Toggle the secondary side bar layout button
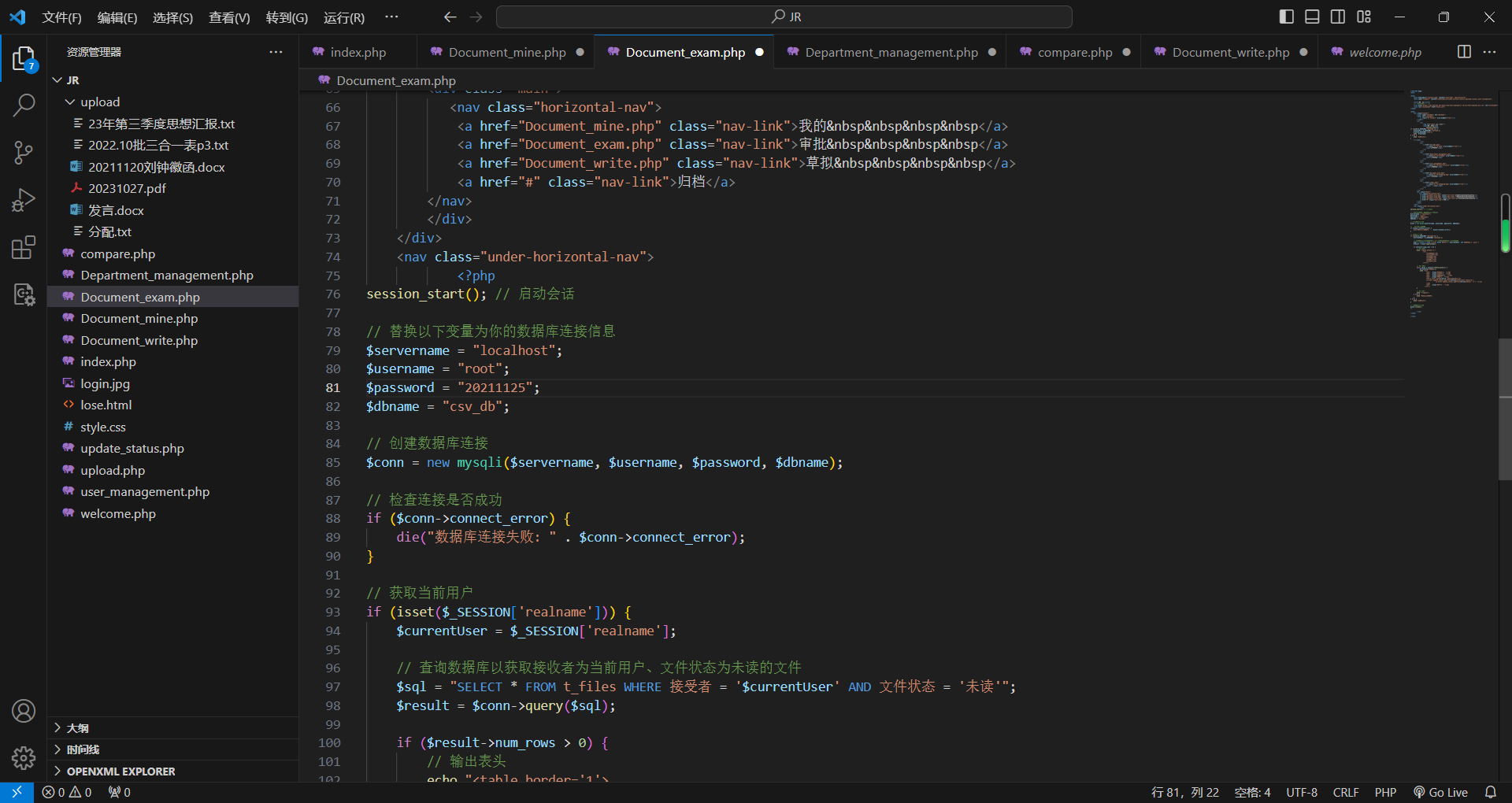Viewport: 1512px width, 803px height. click(1338, 17)
